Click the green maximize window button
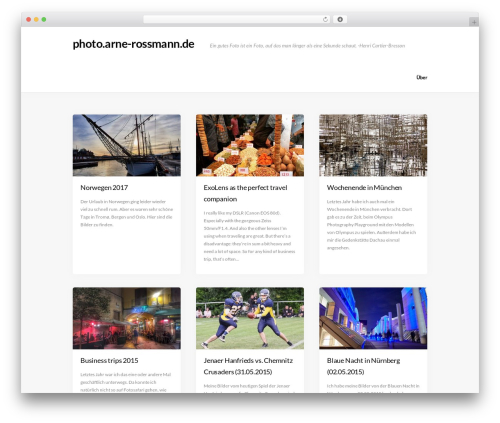 [44, 19]
